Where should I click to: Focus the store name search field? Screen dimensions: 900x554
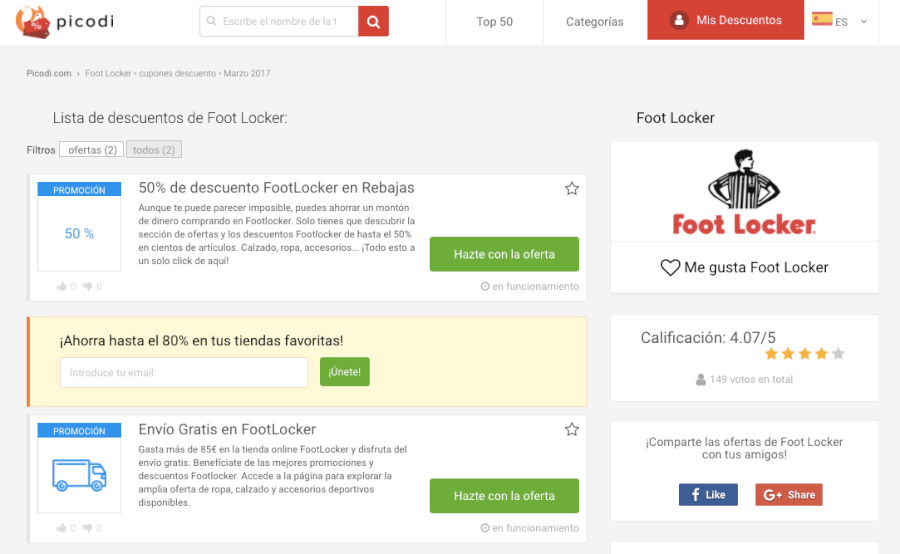coord(279,21)
